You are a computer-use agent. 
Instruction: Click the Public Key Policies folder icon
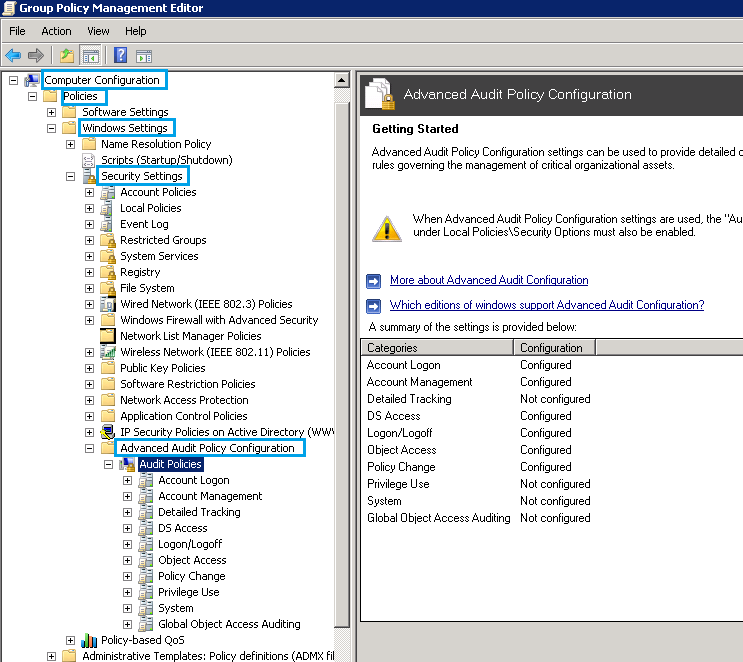click(108, 368)
